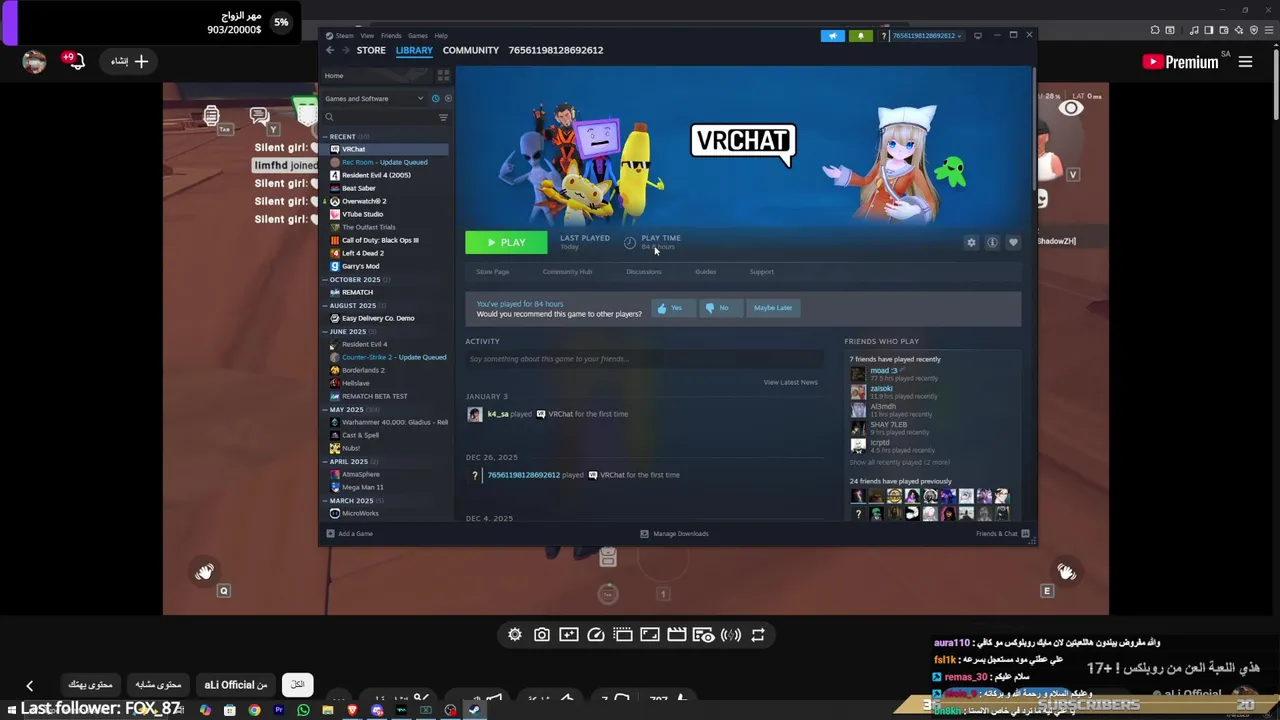Open the Steam menu in menu bar
This screenshot has width=1280, height=720.
(x=344, y=36)
